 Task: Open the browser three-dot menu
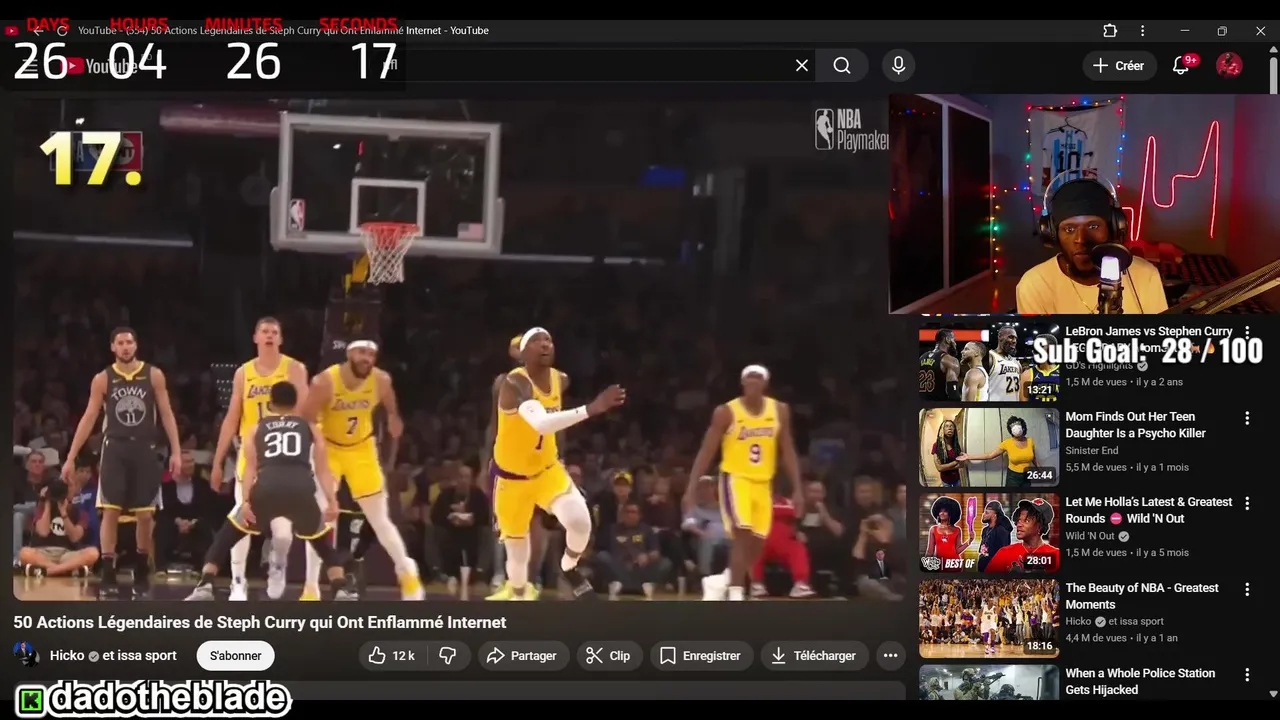[1142, 31]
